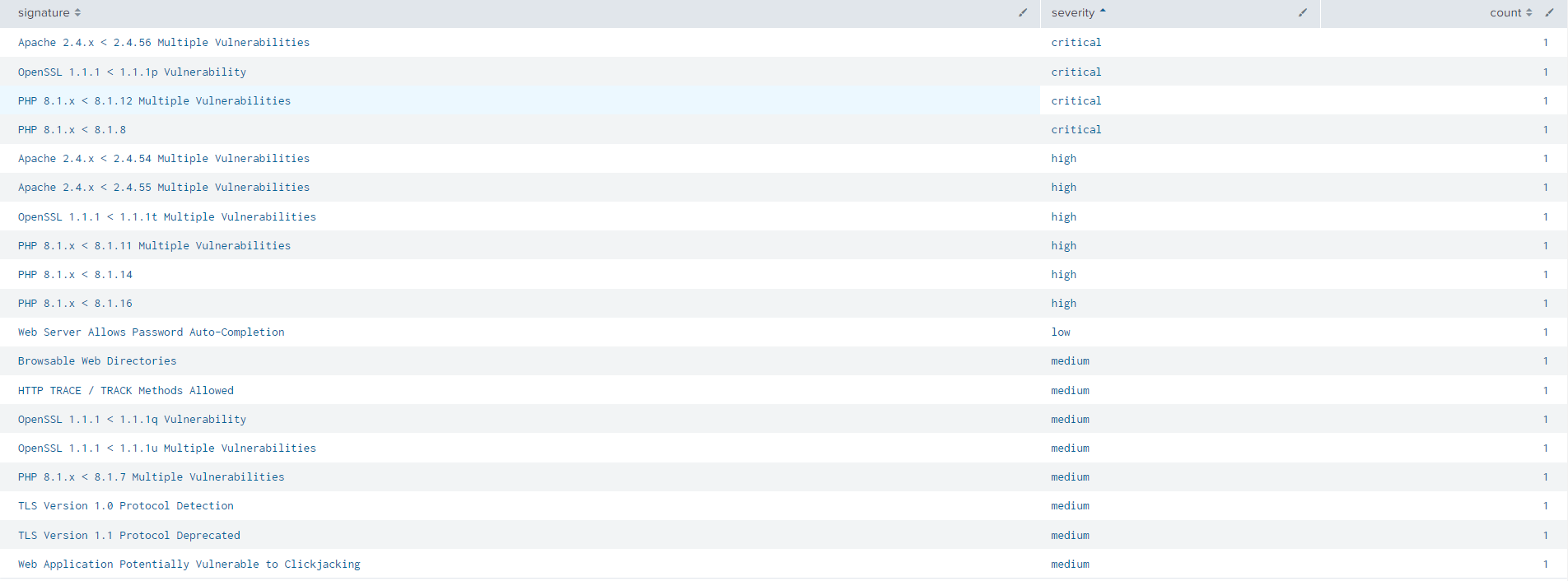
Task: Click critical severity for Apache 2.4.56 row
Action: click(x=1076, y=43)
